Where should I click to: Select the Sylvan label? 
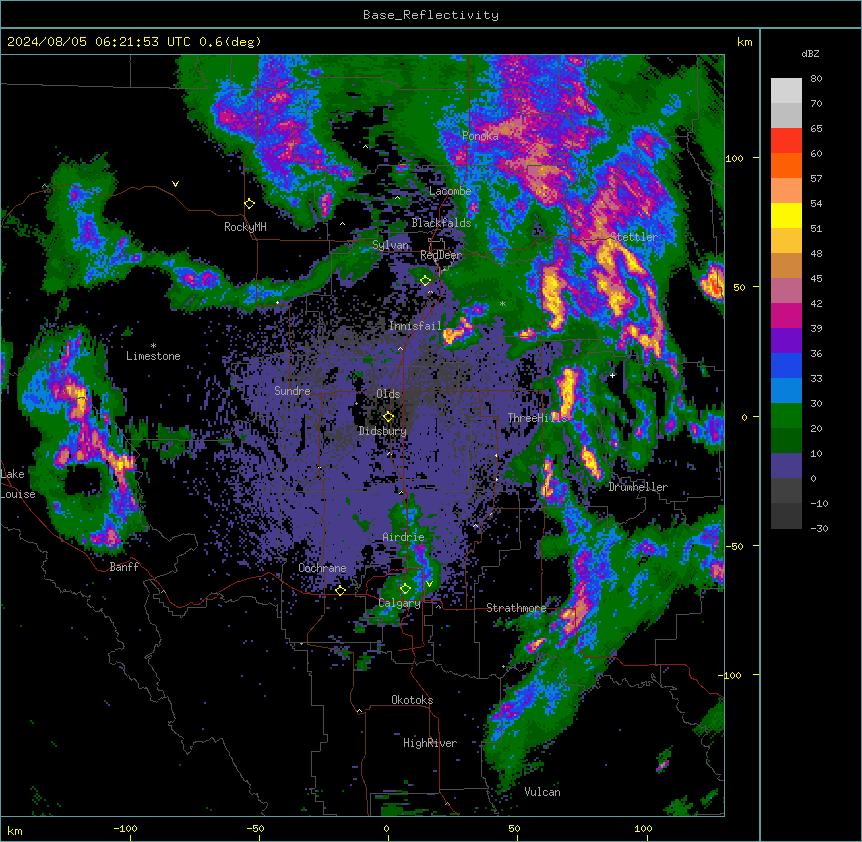(390, 245)
